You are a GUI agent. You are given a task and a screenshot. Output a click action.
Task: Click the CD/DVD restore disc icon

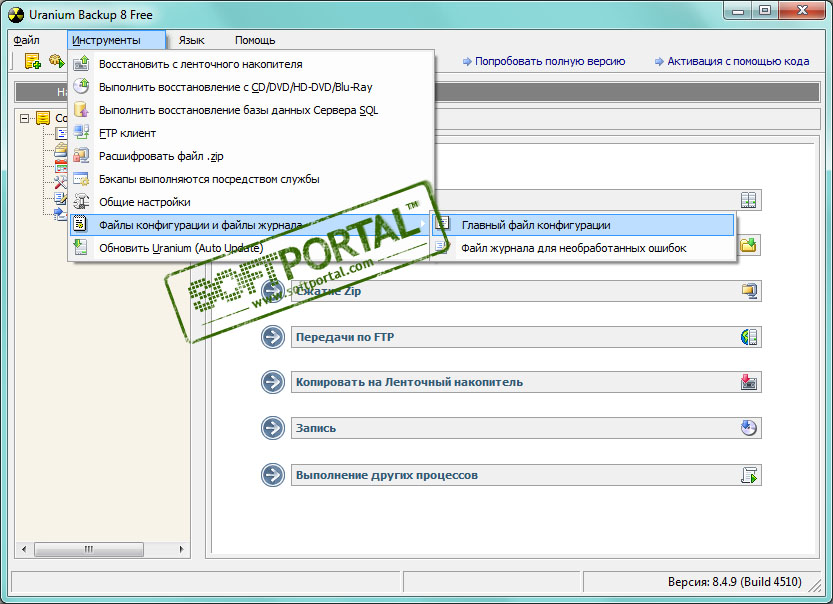[81, 87]
